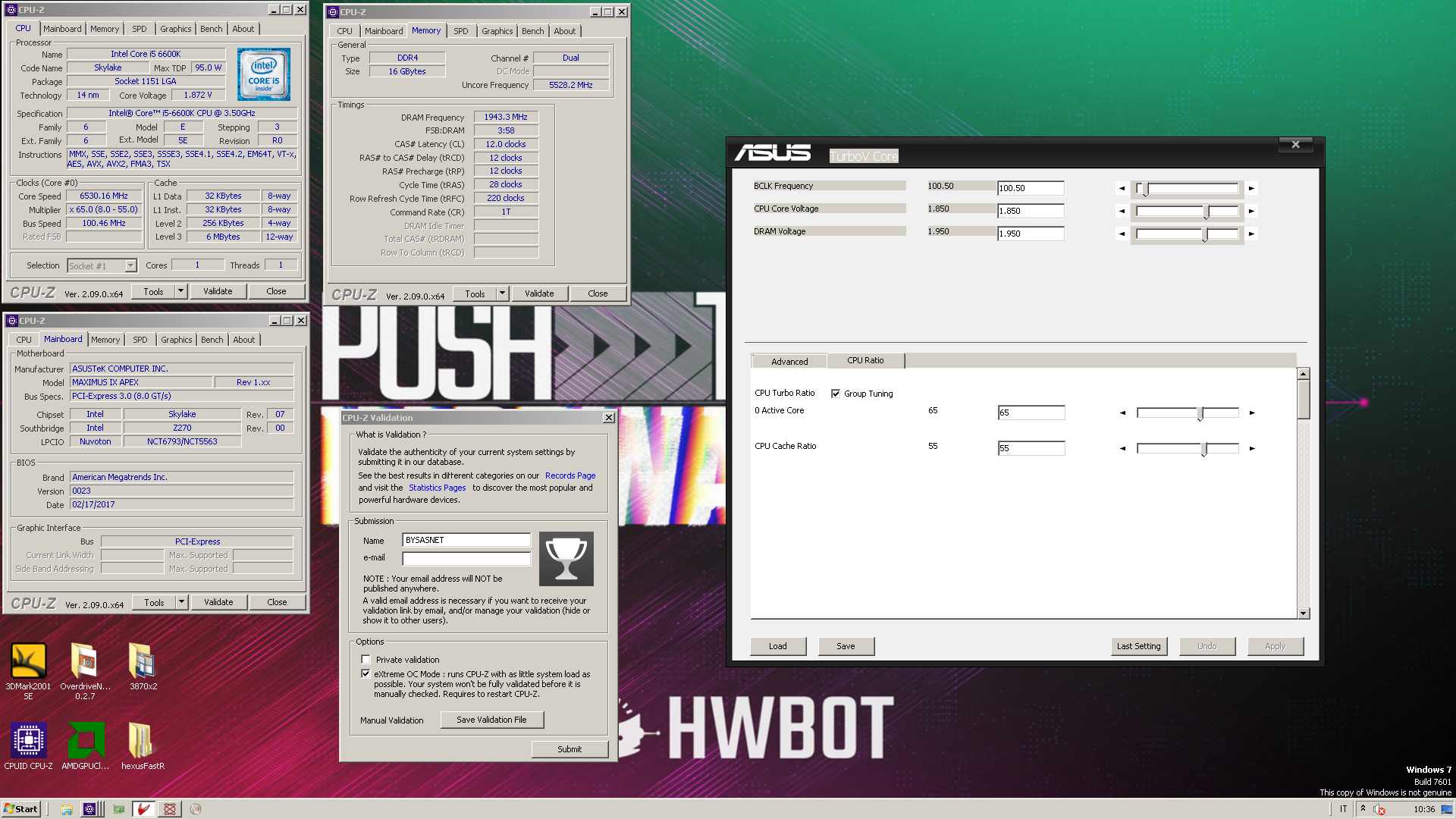This screenshot has height=819, width=1456.
Task: Click the Close button in the Memory window
Action: (598, 293)
